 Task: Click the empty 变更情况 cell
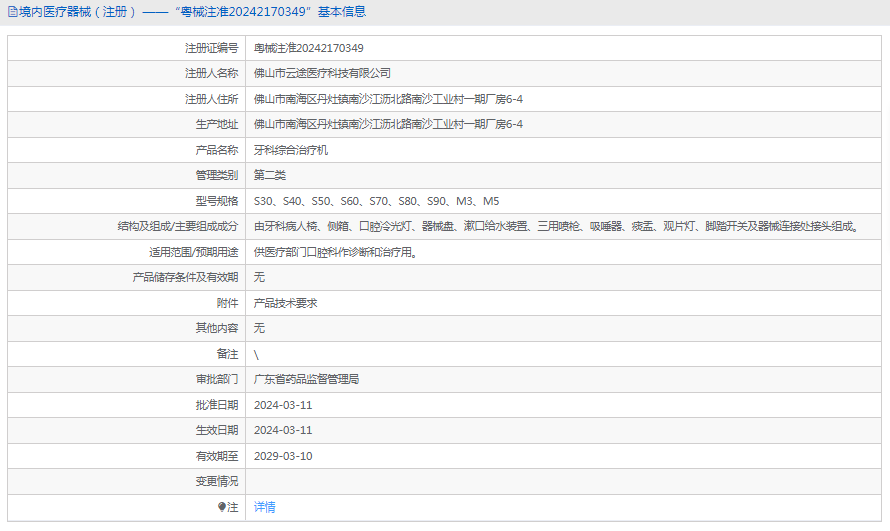pos(563,482)
